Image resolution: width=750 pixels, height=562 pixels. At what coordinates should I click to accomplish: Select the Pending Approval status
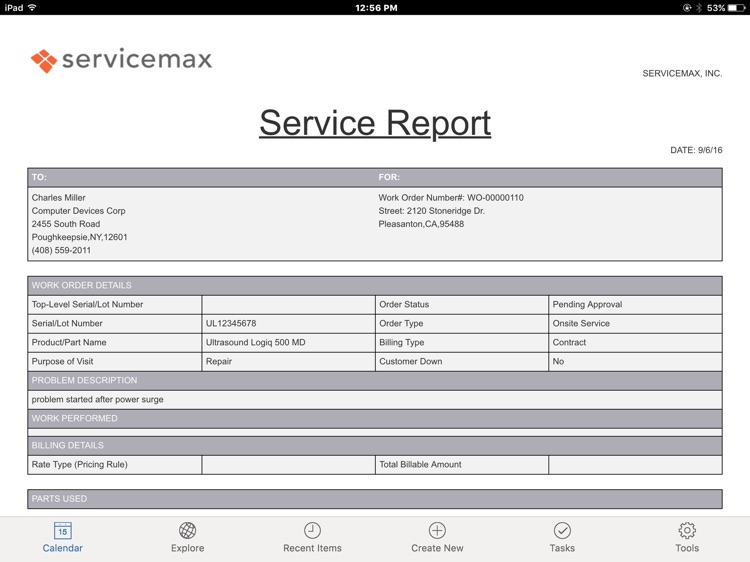[x=587, y=304]
